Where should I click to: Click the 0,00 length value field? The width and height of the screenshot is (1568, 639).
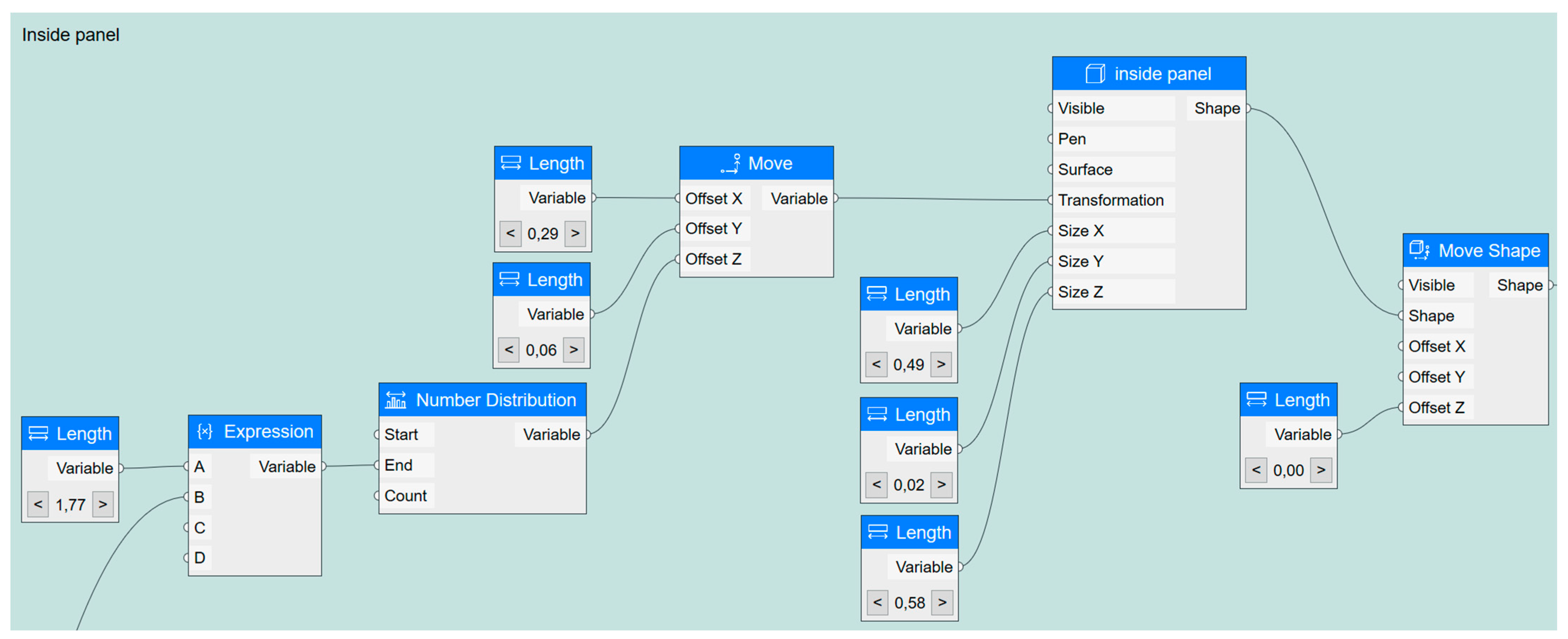tap(1288, 470)
